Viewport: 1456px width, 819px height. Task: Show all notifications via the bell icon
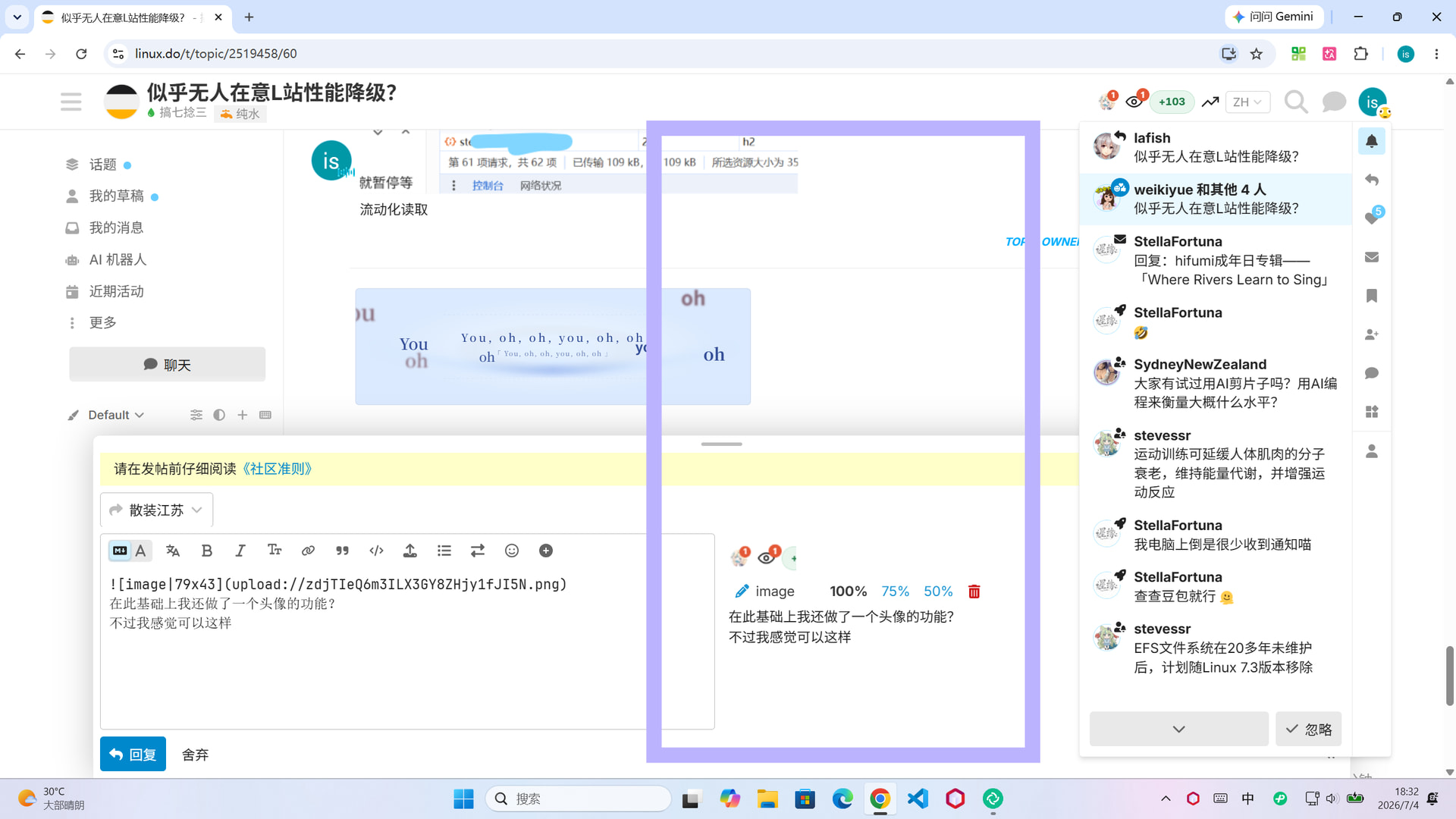click(x=1372, y=141)
